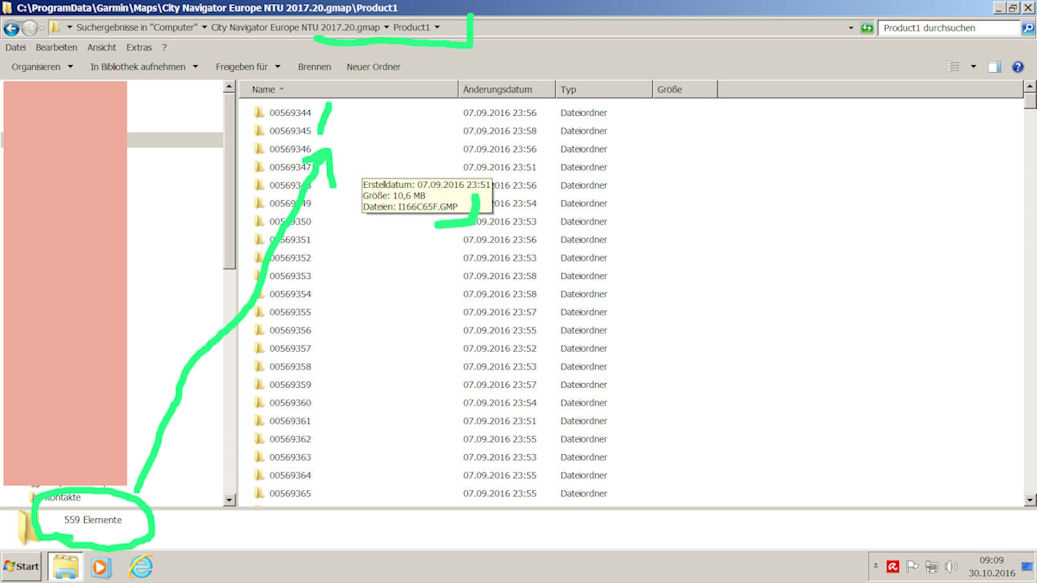The image size is (1037, 583).
Task: Open the 'Freigeben für' dropdown
Action: tap(248, 67)
